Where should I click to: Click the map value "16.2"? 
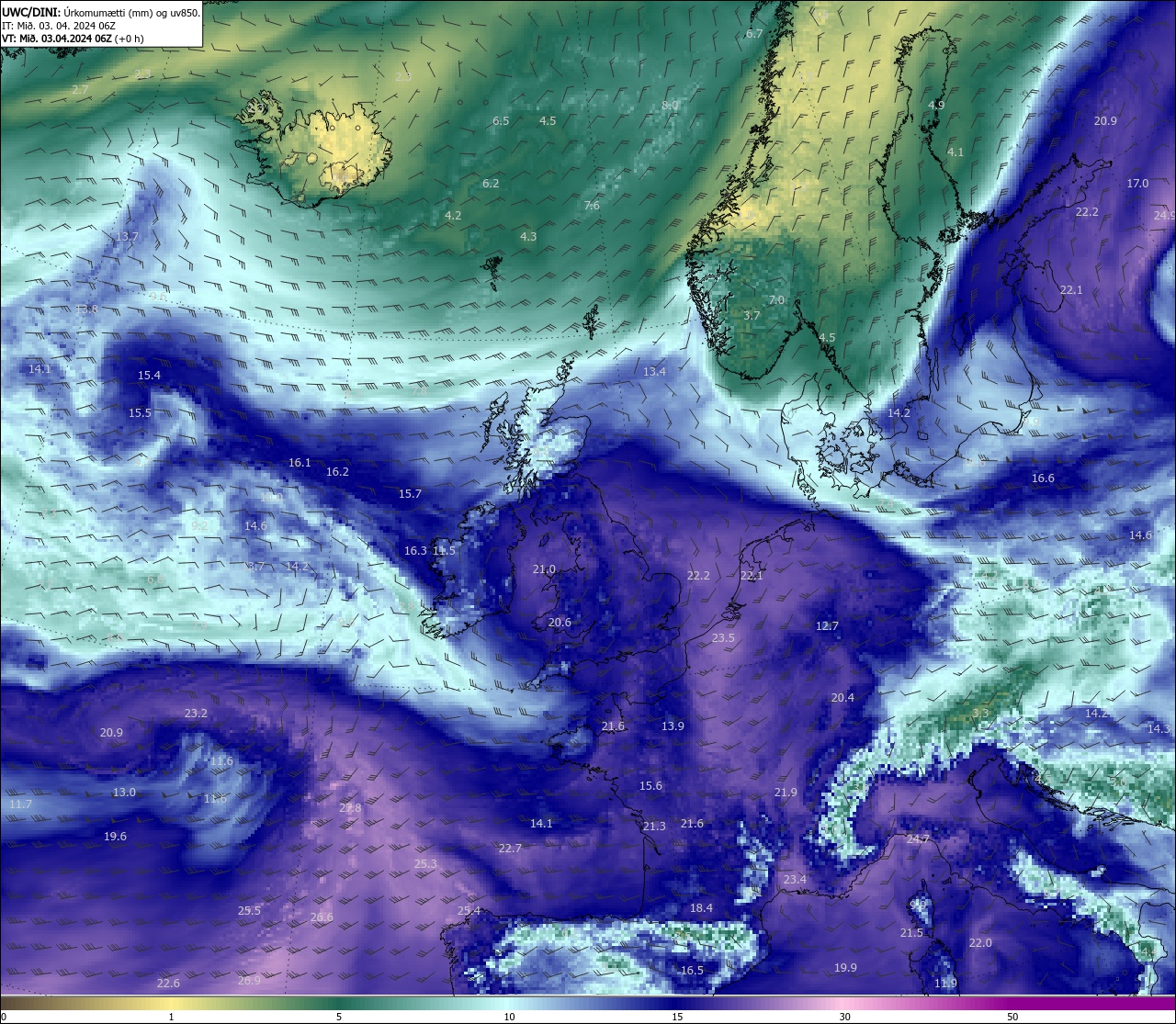(x=337, y=472)
